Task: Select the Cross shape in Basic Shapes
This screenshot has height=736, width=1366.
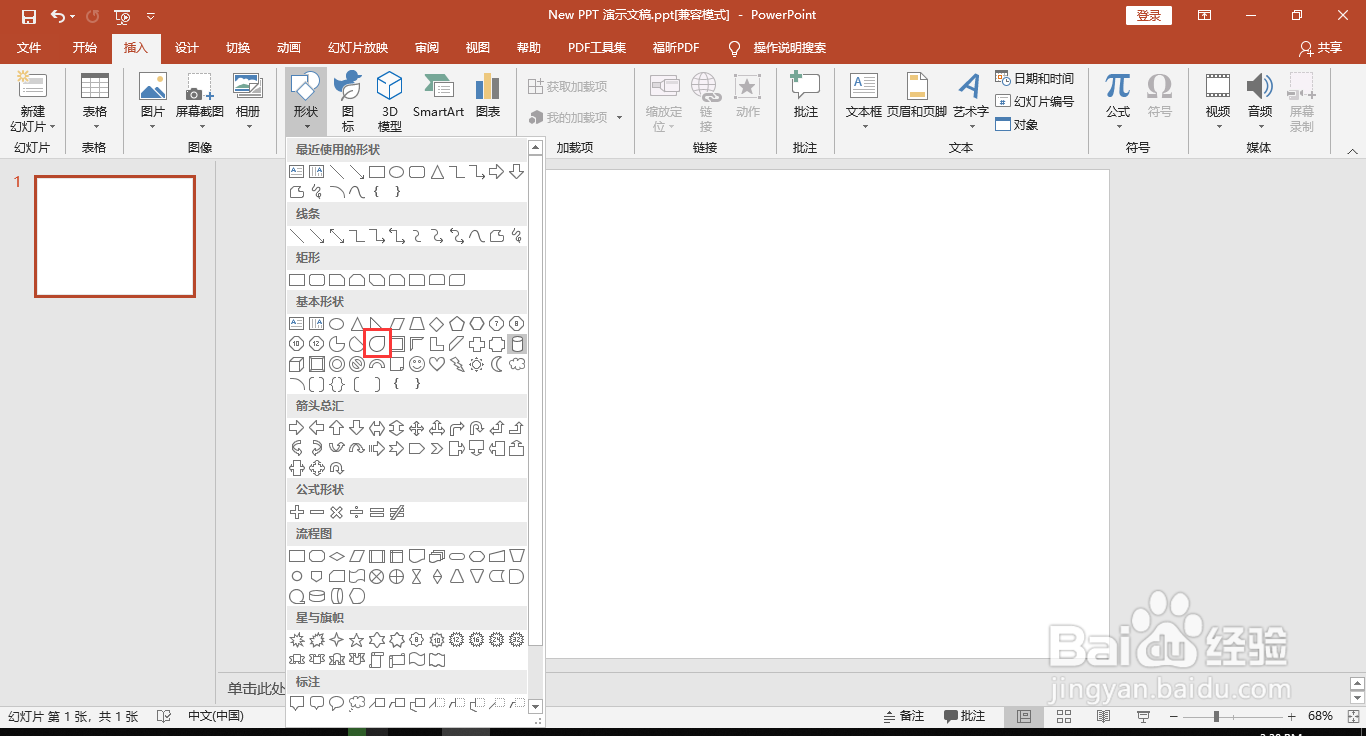Action: [x=477, y=344]
